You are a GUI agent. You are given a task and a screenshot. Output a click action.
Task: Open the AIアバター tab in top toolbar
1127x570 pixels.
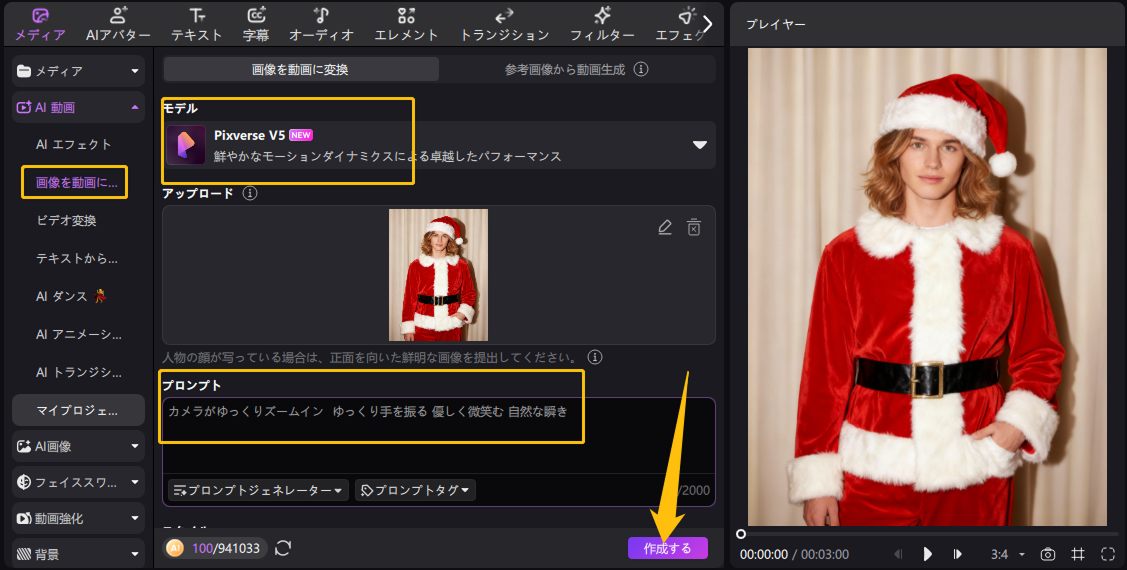[118, 24]
